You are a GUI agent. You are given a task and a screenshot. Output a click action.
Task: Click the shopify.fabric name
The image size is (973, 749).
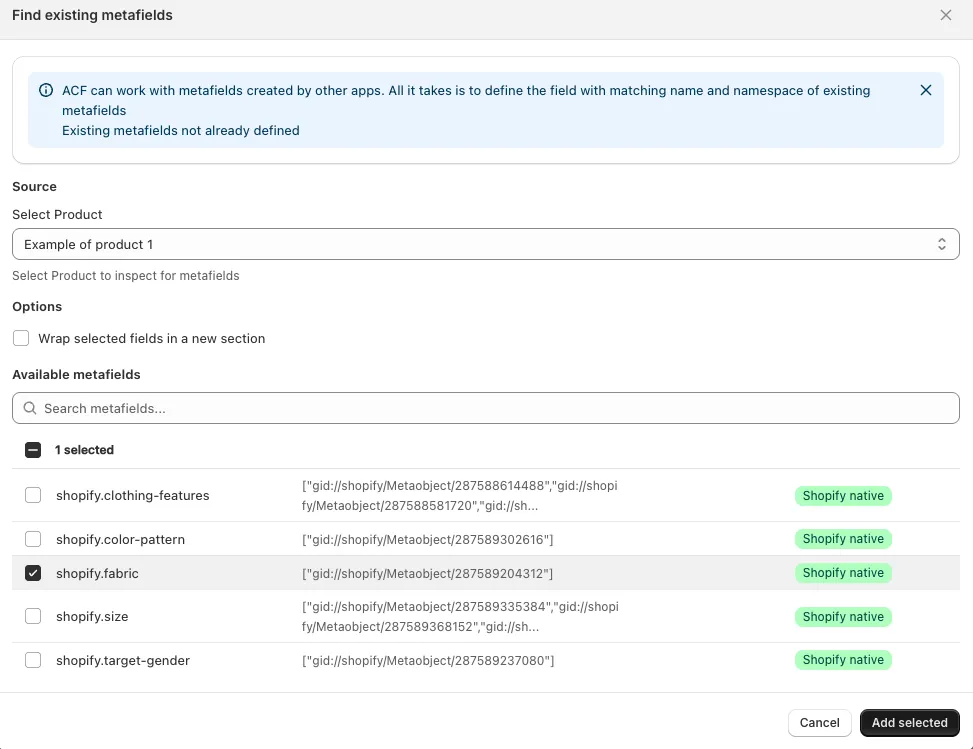click(97, 574)
